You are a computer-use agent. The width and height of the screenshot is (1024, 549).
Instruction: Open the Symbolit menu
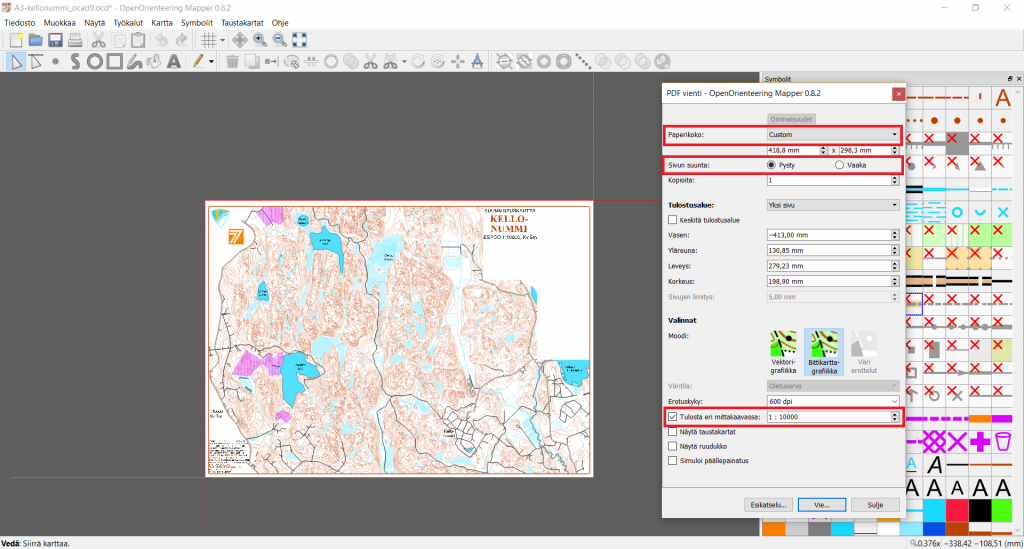[x=197, y=22]
